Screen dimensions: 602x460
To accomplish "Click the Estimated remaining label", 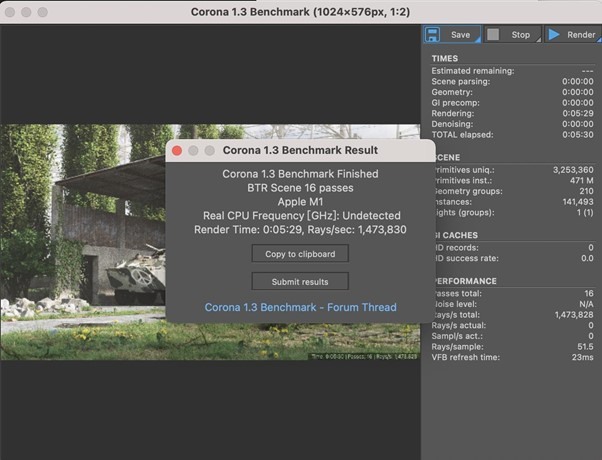I will point(473,71).
